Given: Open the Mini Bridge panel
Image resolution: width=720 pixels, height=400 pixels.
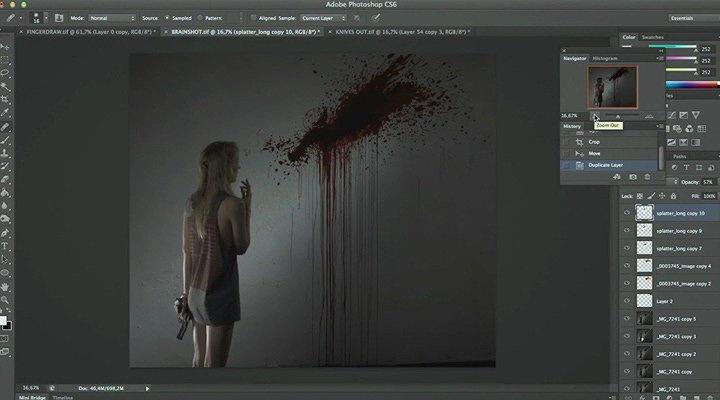Looking at the screenshot, I should 20,397.
